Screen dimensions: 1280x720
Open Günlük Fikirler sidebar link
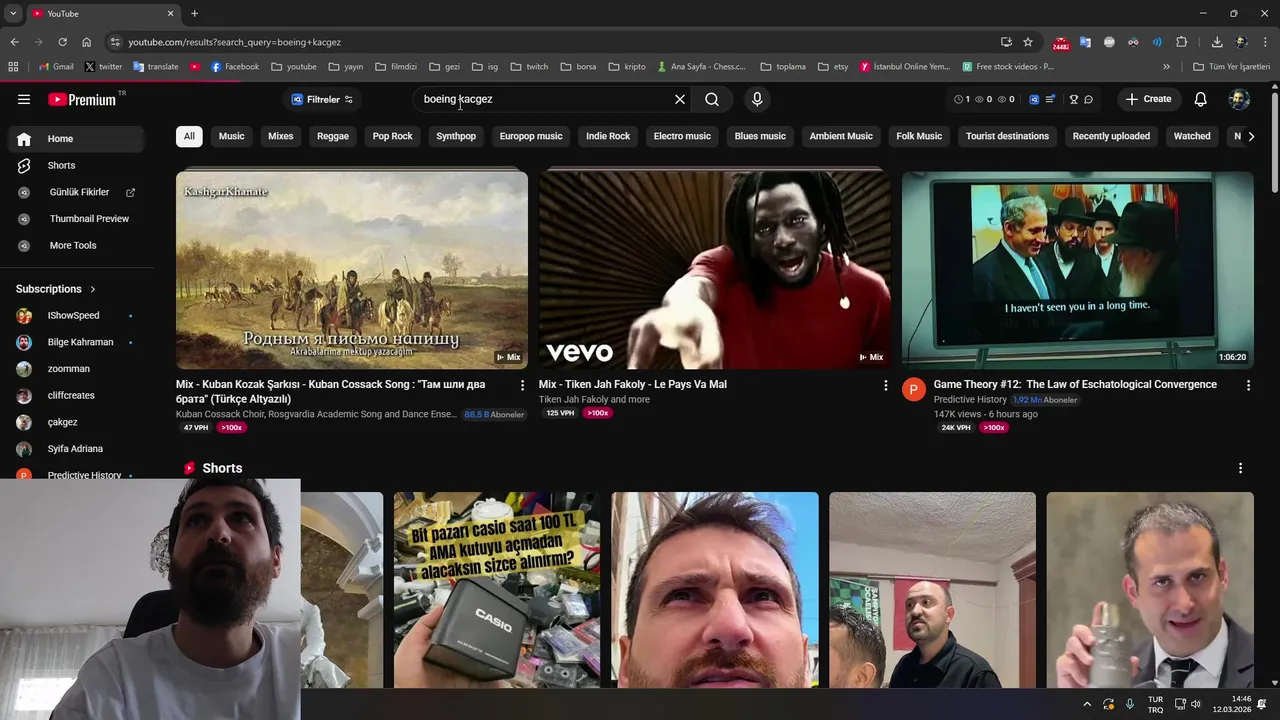coord(75,192)
